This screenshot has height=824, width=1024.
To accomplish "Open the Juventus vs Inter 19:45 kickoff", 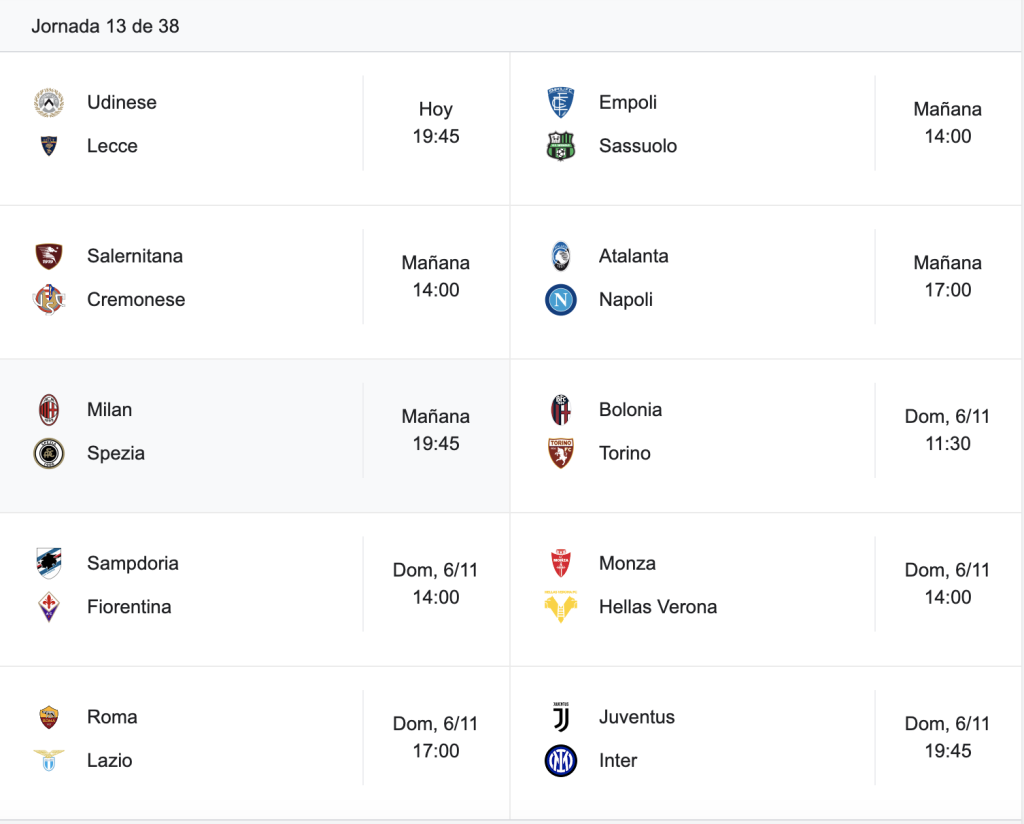I will (948, 737).
